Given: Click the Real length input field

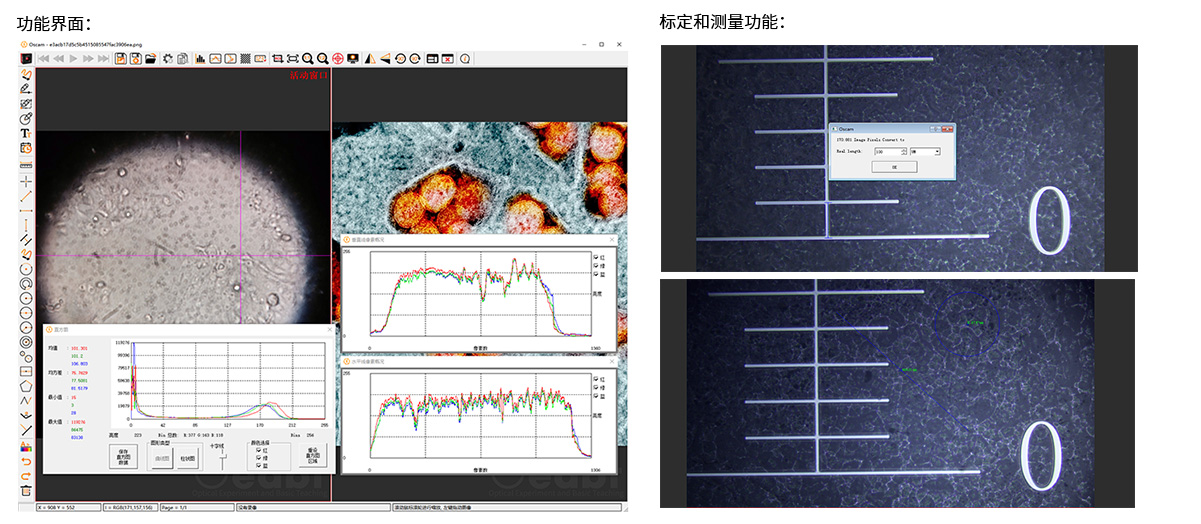Looking at the screenshot, I should point(885,151).
